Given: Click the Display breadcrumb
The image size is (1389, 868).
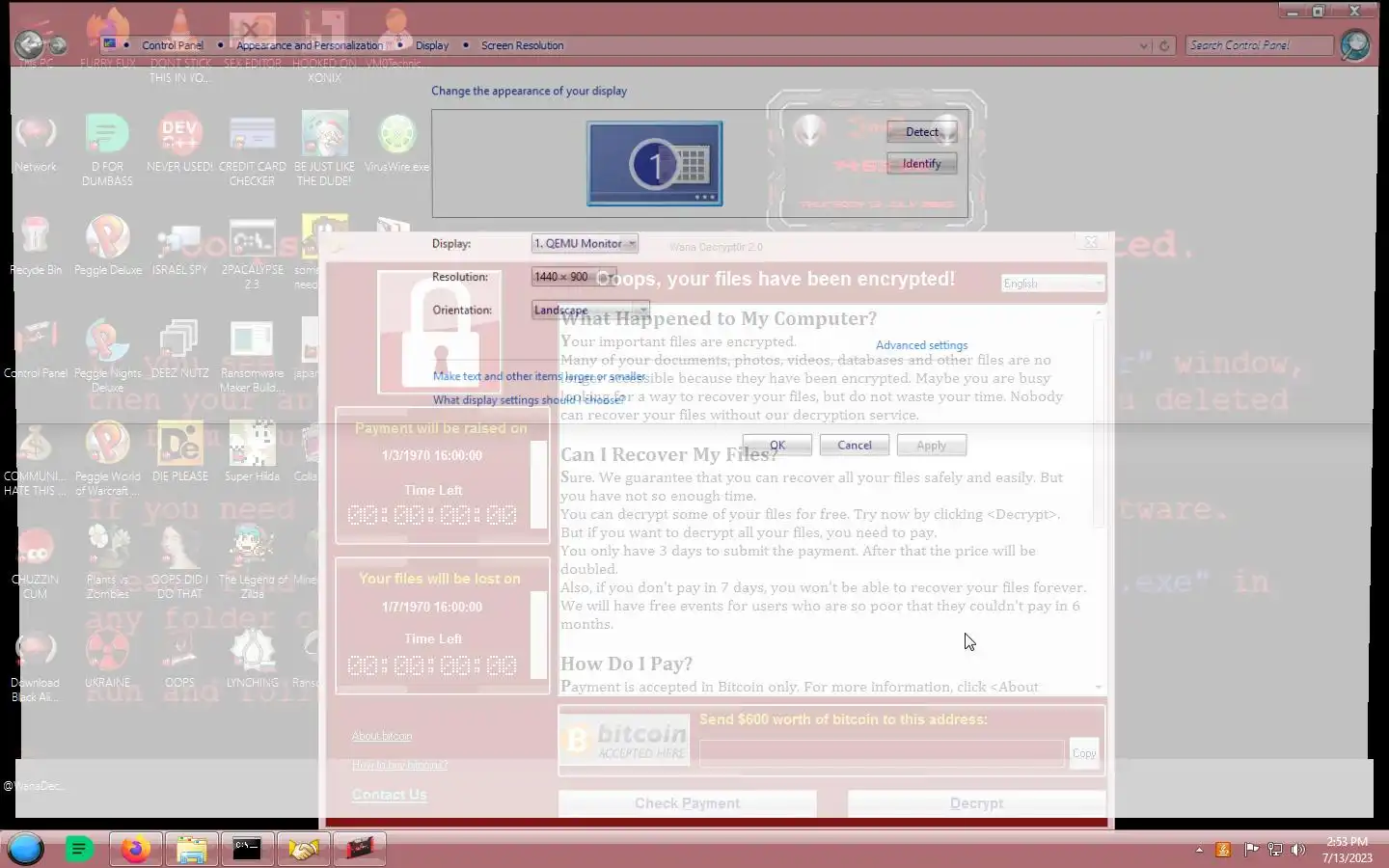Looking at the screenshot, I should tap(432, 45).
